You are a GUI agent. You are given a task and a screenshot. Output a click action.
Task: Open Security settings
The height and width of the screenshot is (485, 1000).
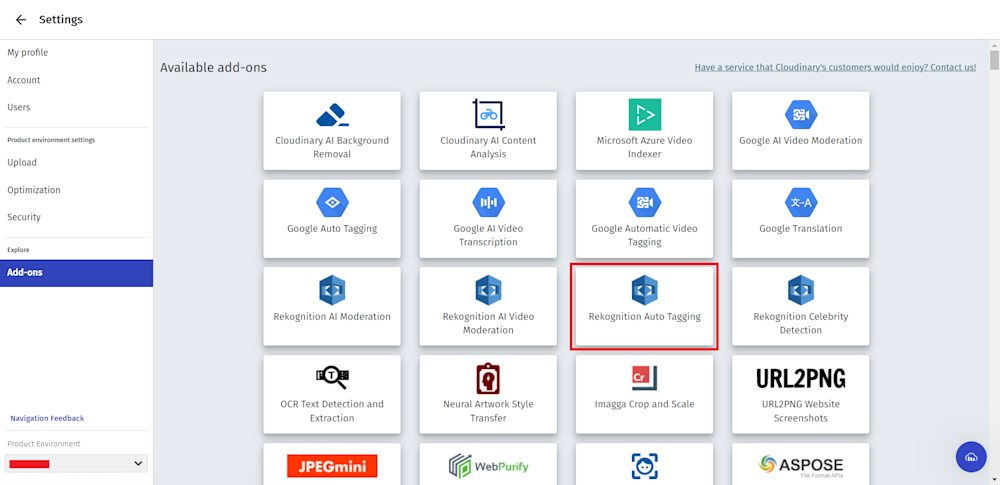click(x=24, y=217)
